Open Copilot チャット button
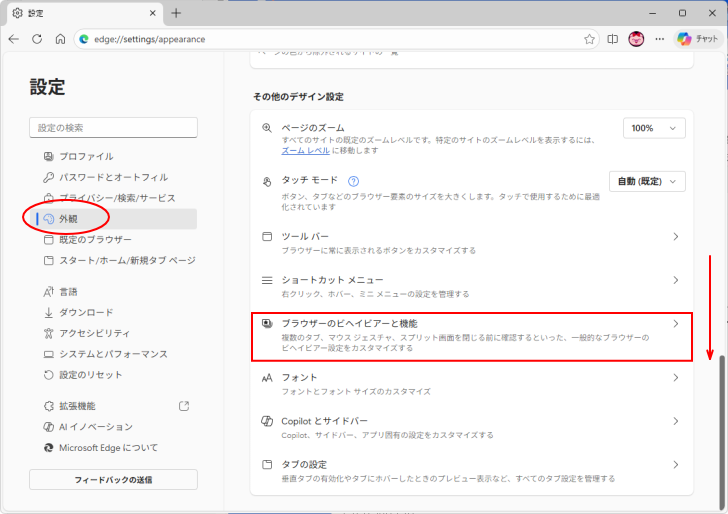The image size is (728, 514). click(698, 39)
